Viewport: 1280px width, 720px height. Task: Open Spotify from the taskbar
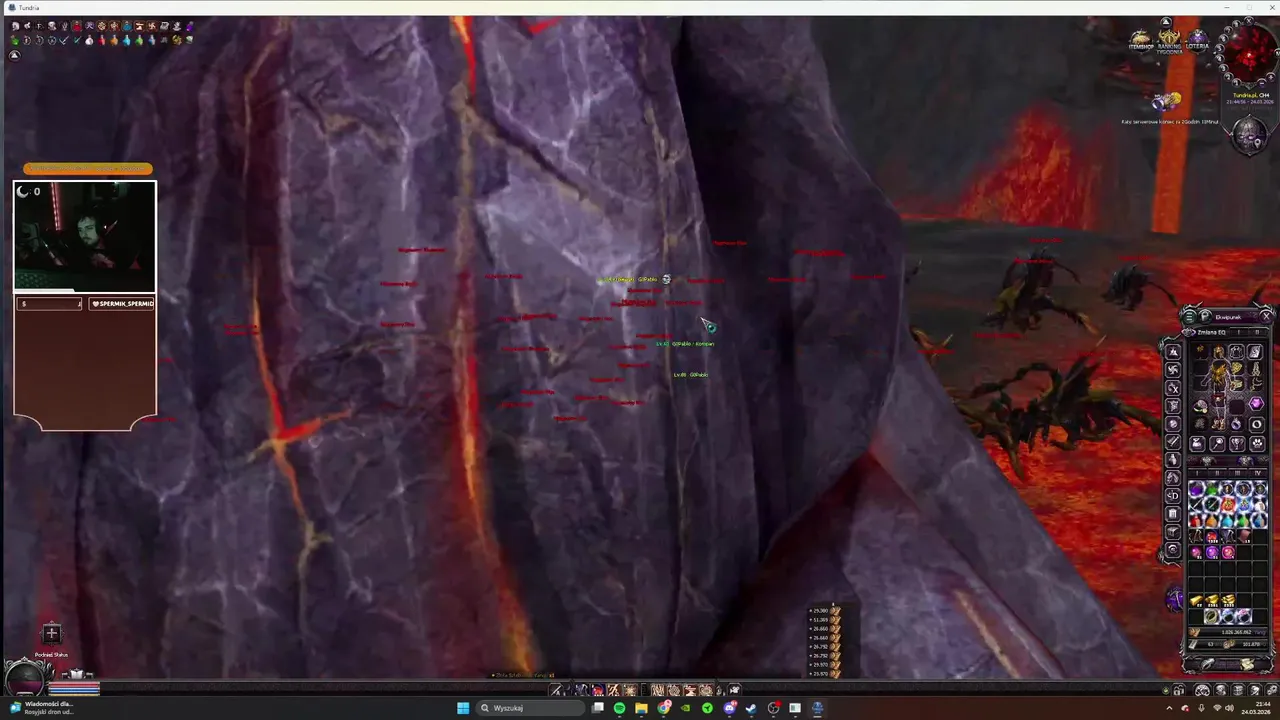tap(619, 708)
